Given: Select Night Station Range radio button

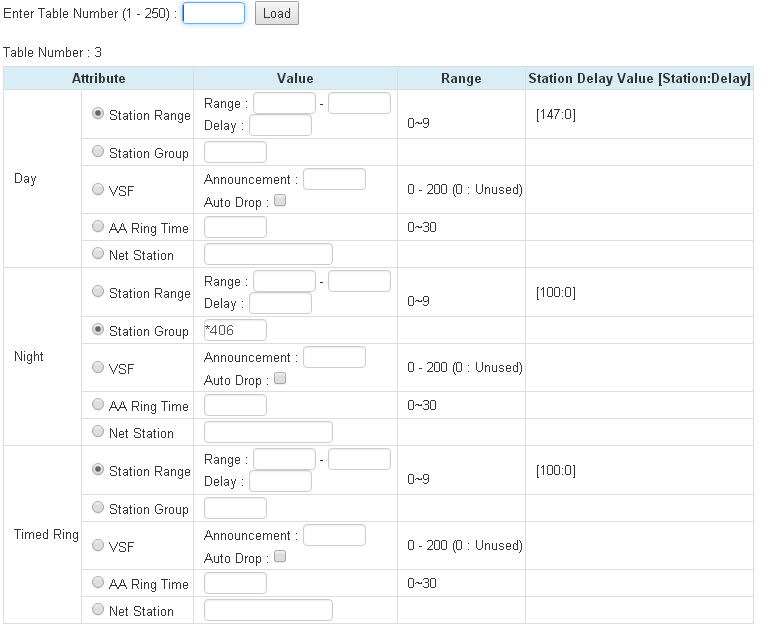Looking at the screenshot, I should [x=98, y=292].
